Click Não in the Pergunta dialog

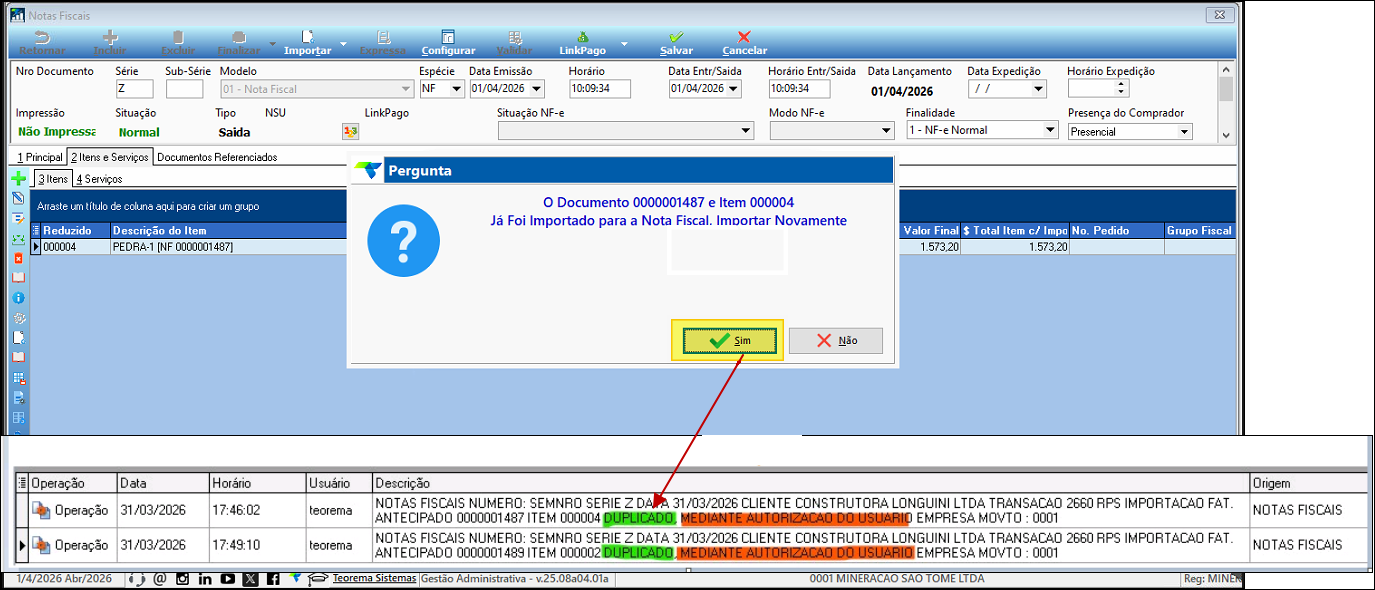point(836,340)
